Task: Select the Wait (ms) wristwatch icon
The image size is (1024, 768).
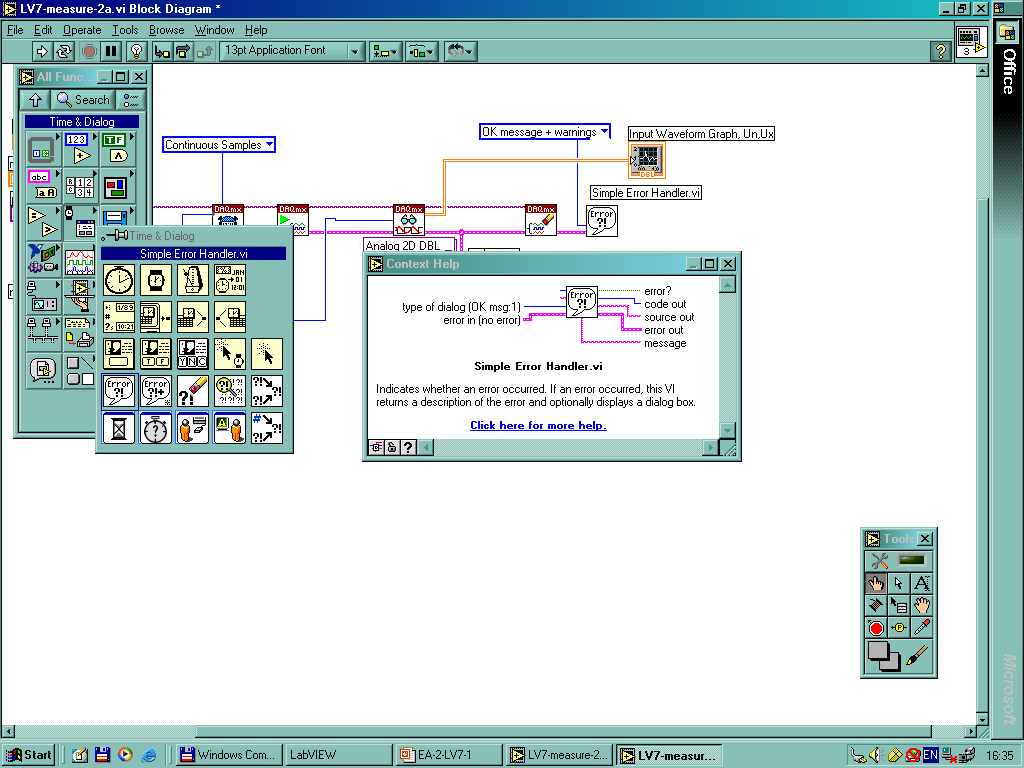Action: 155,280
